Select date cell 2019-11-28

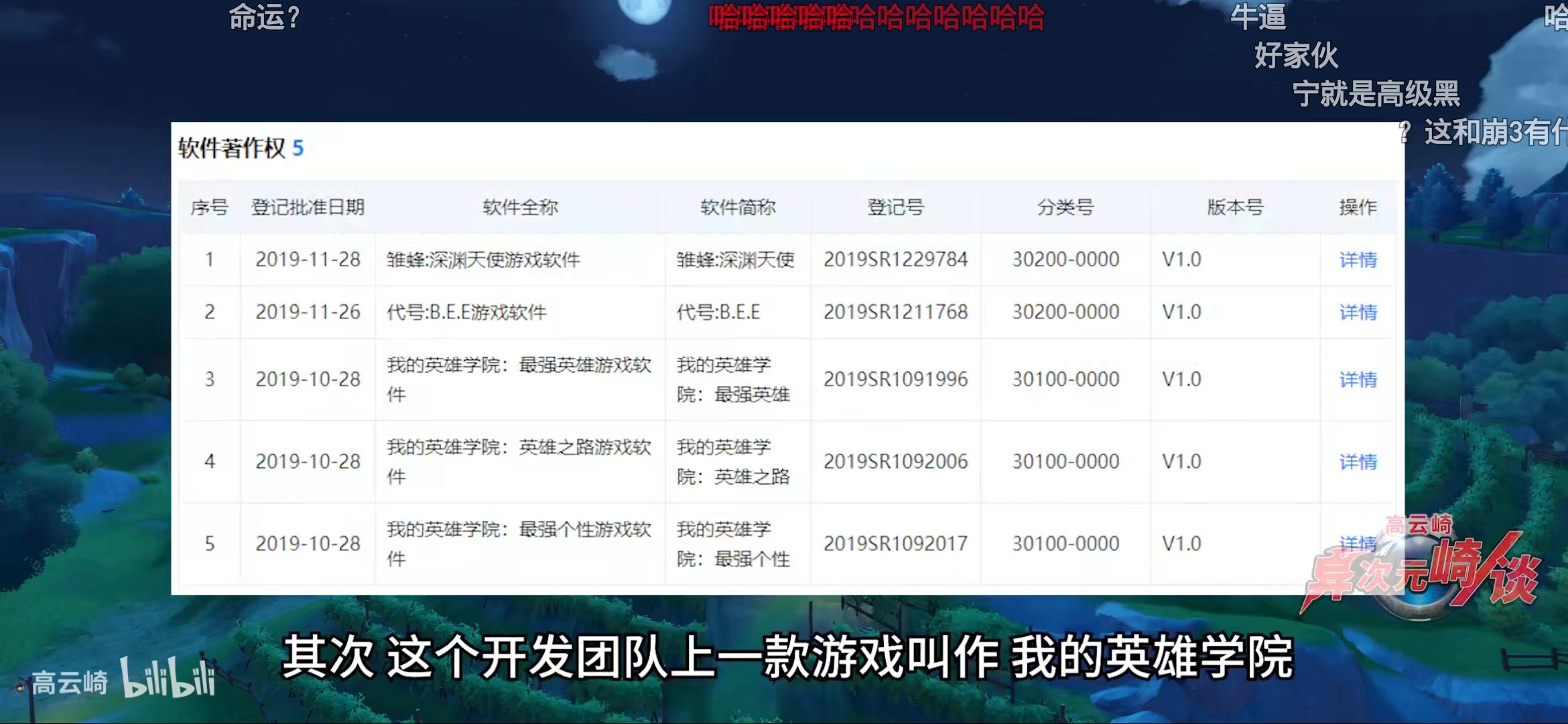[x=308, y=259]
